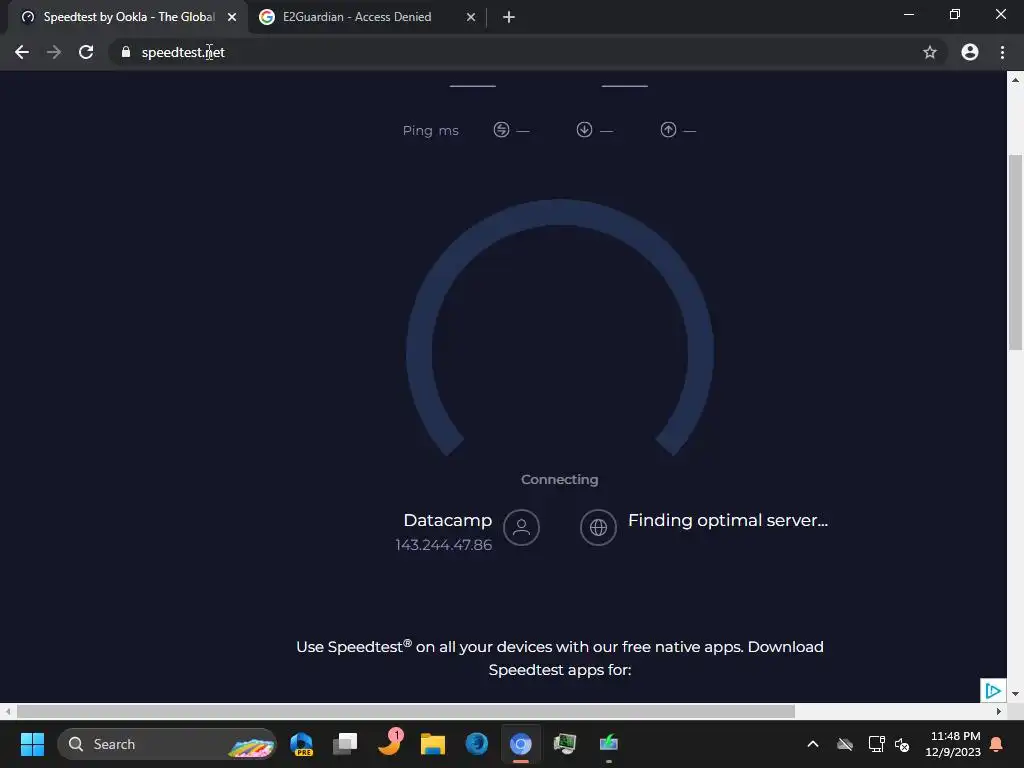
Task: Click the AdChoices icon at bottom right
Action: tap(993, 690)
